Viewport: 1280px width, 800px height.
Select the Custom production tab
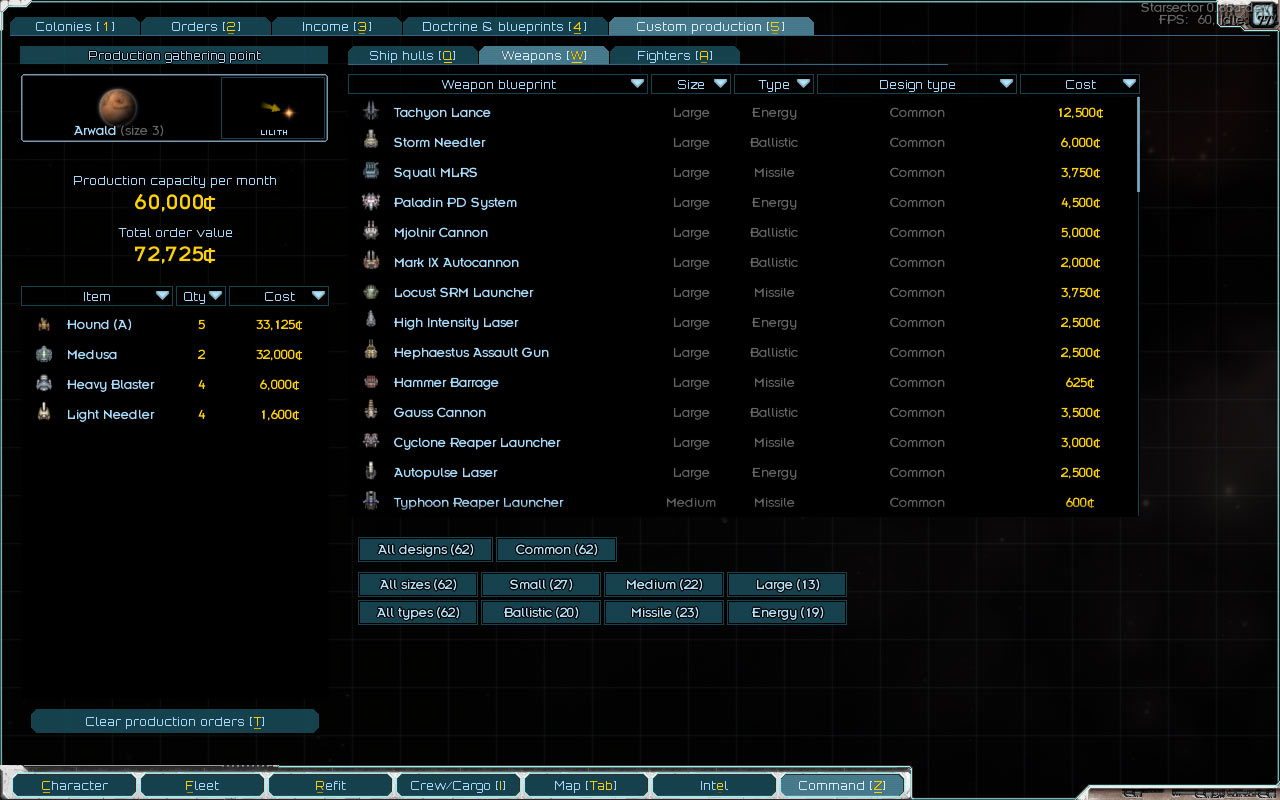711,27
